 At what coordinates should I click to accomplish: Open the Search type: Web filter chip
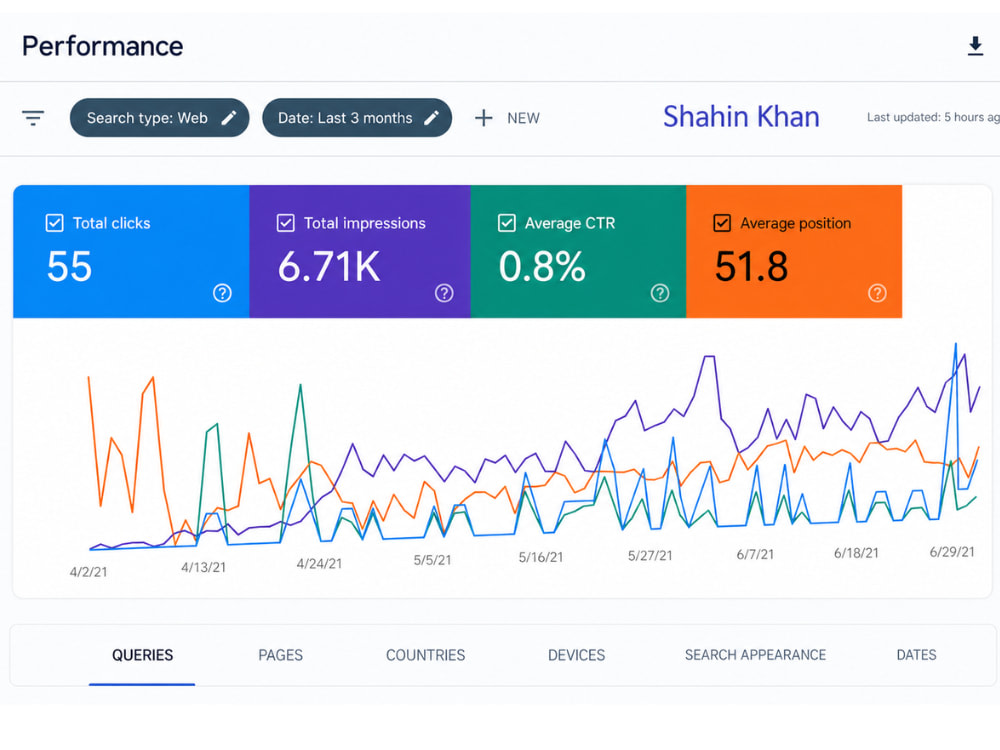(159, 118)
